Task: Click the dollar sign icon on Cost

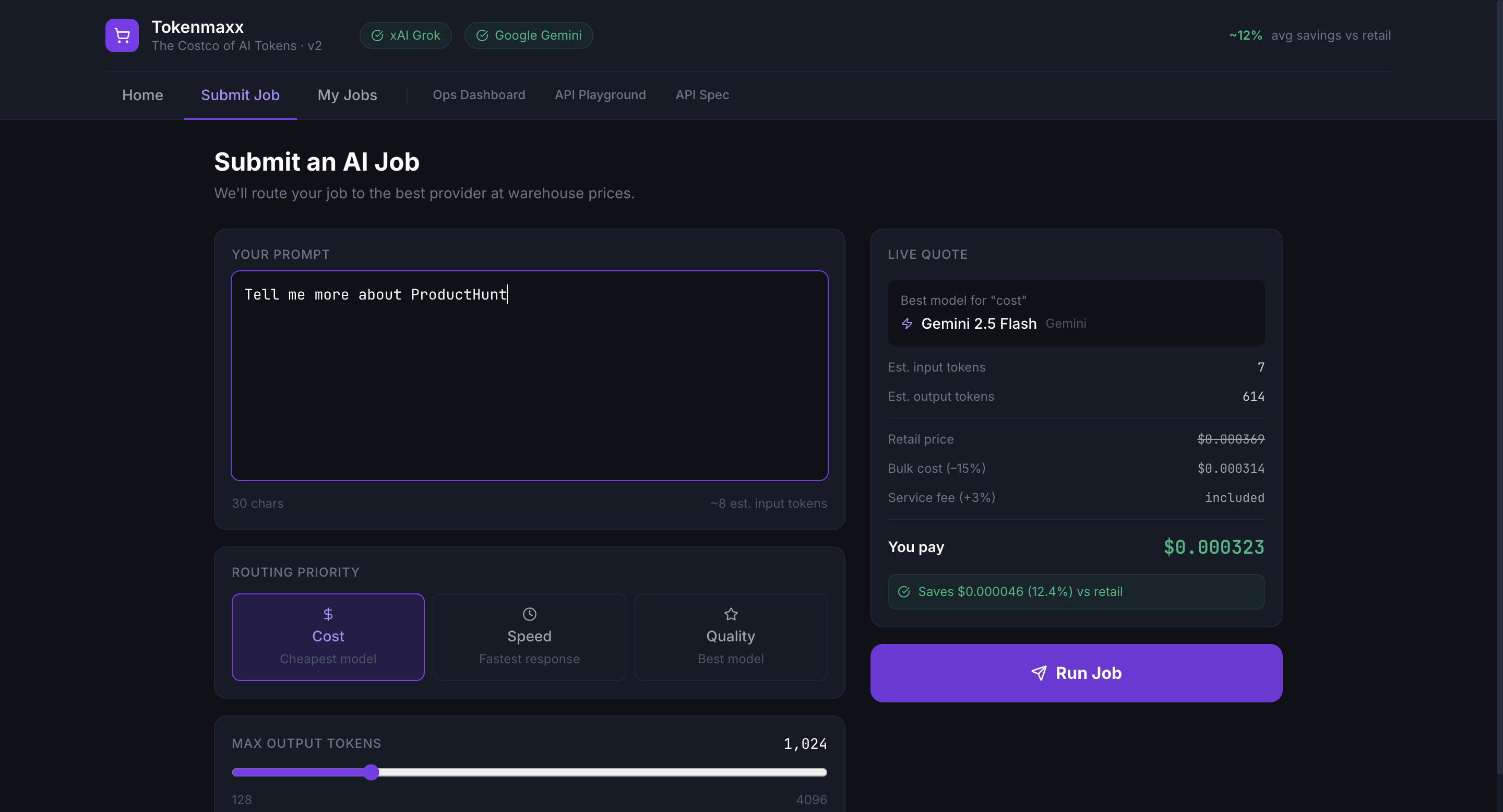Action: (328, 614)
